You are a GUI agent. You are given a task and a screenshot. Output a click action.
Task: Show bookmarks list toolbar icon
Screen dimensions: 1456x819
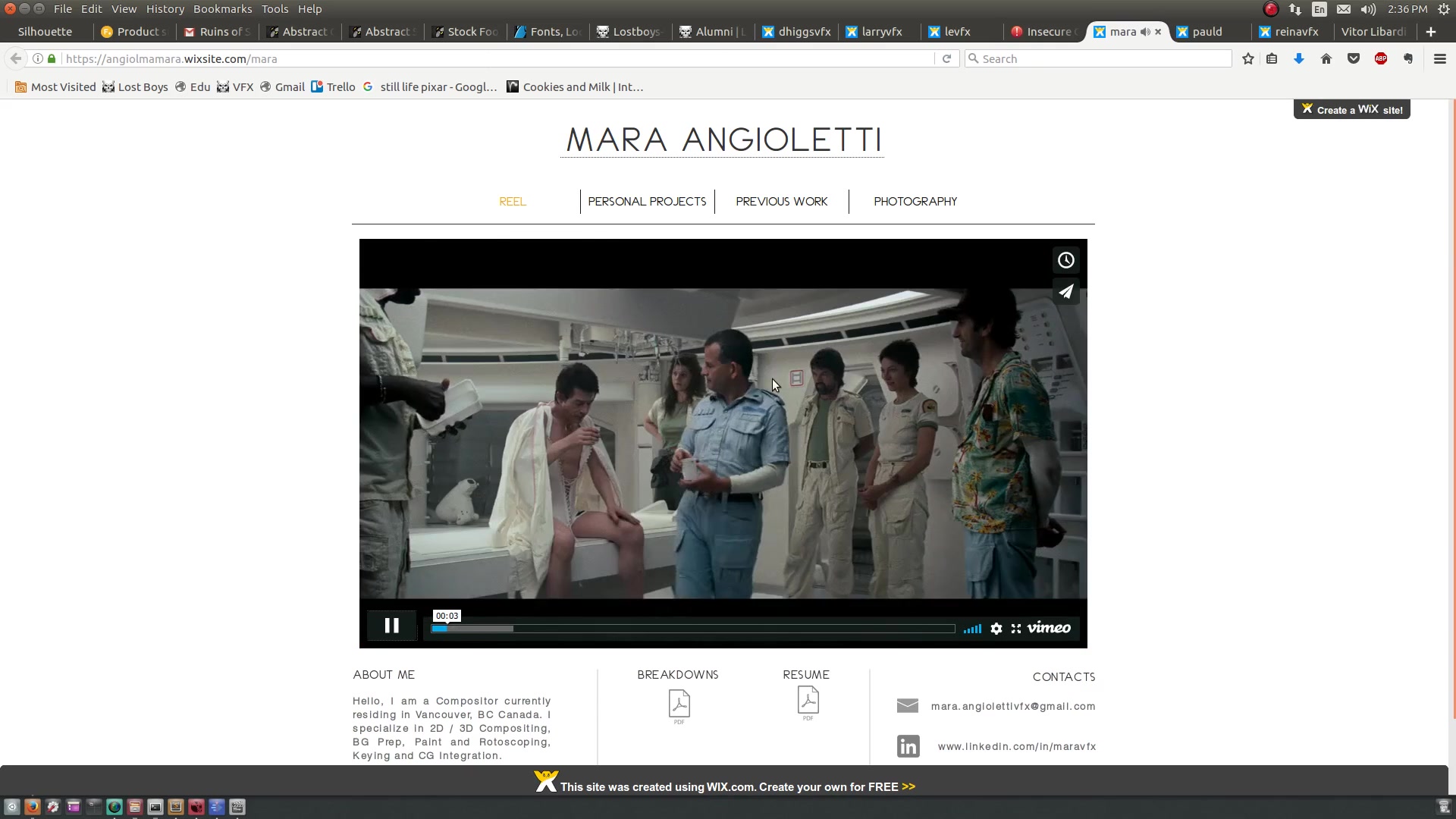click(x=1272, y=59)
